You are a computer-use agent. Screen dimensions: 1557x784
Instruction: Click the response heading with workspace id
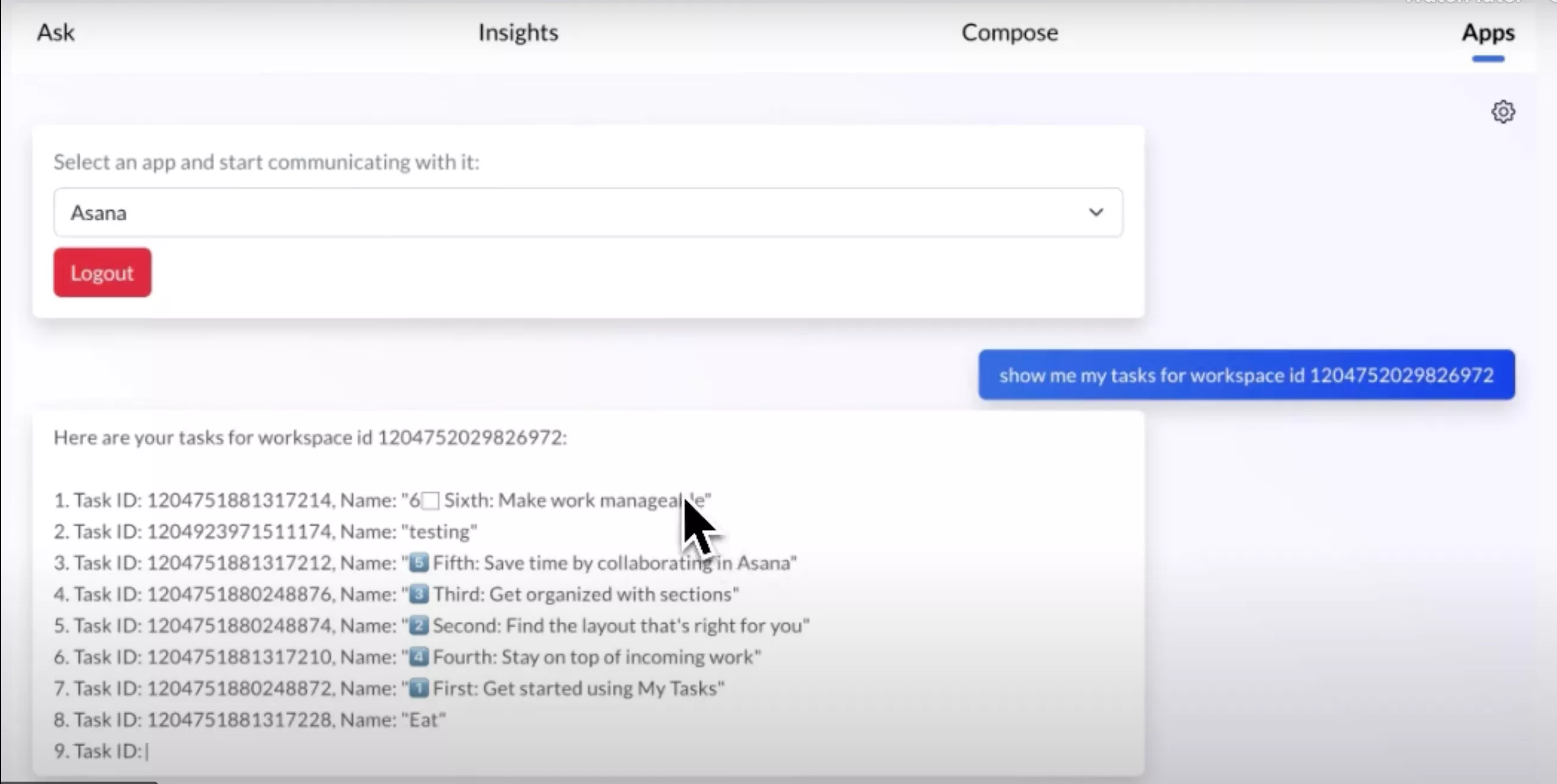click(310, 438)
